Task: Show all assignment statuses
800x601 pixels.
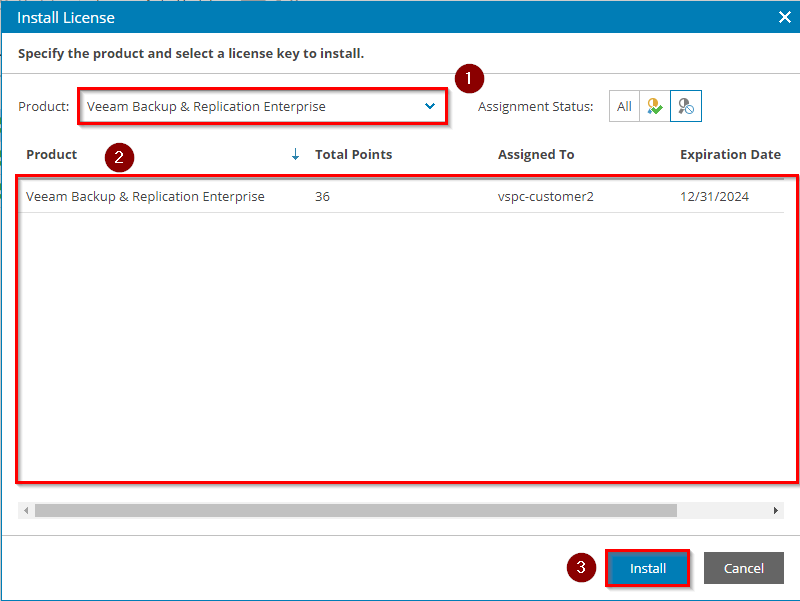Action: (624, 106)
